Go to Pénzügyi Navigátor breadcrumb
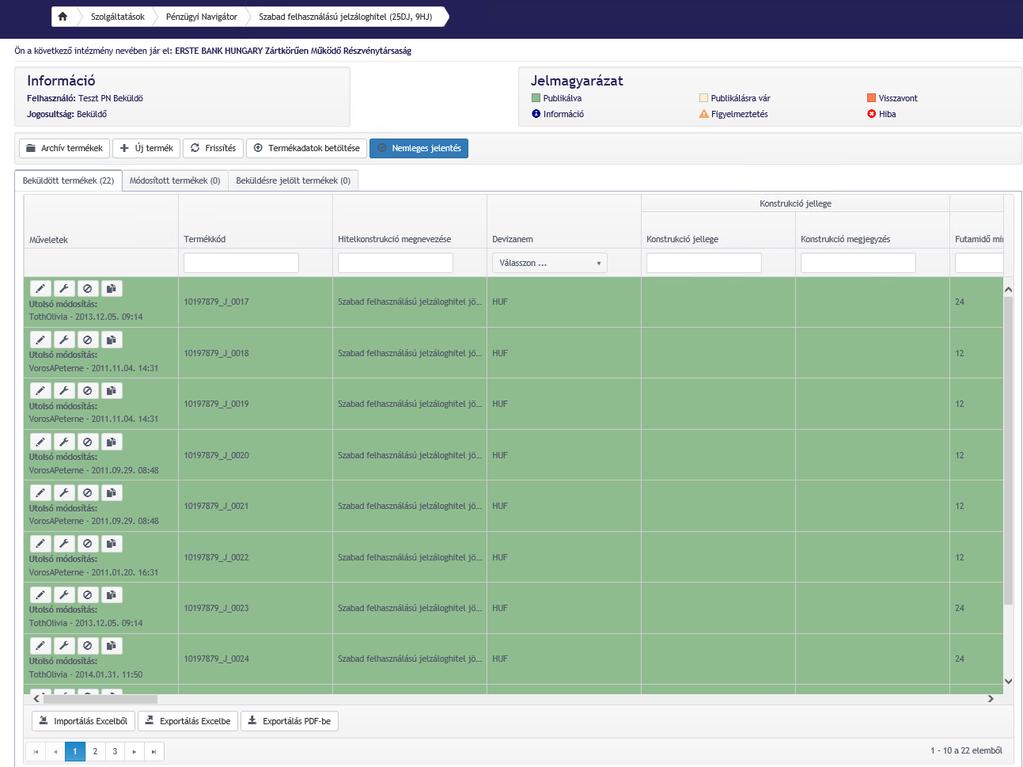 201,16
